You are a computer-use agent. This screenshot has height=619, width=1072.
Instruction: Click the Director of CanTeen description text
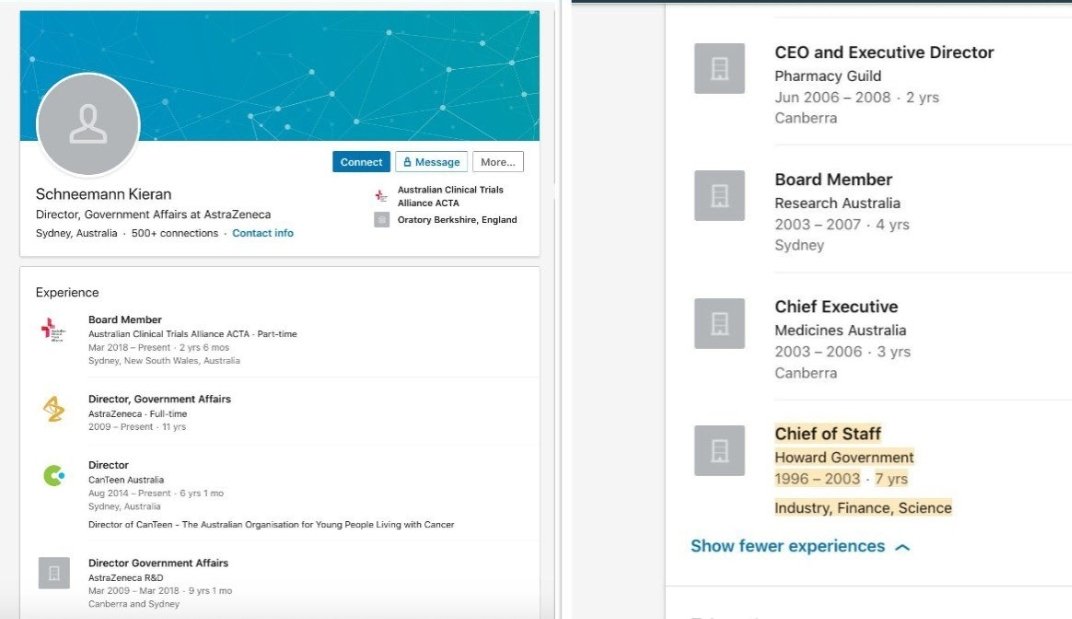[271, 525]
